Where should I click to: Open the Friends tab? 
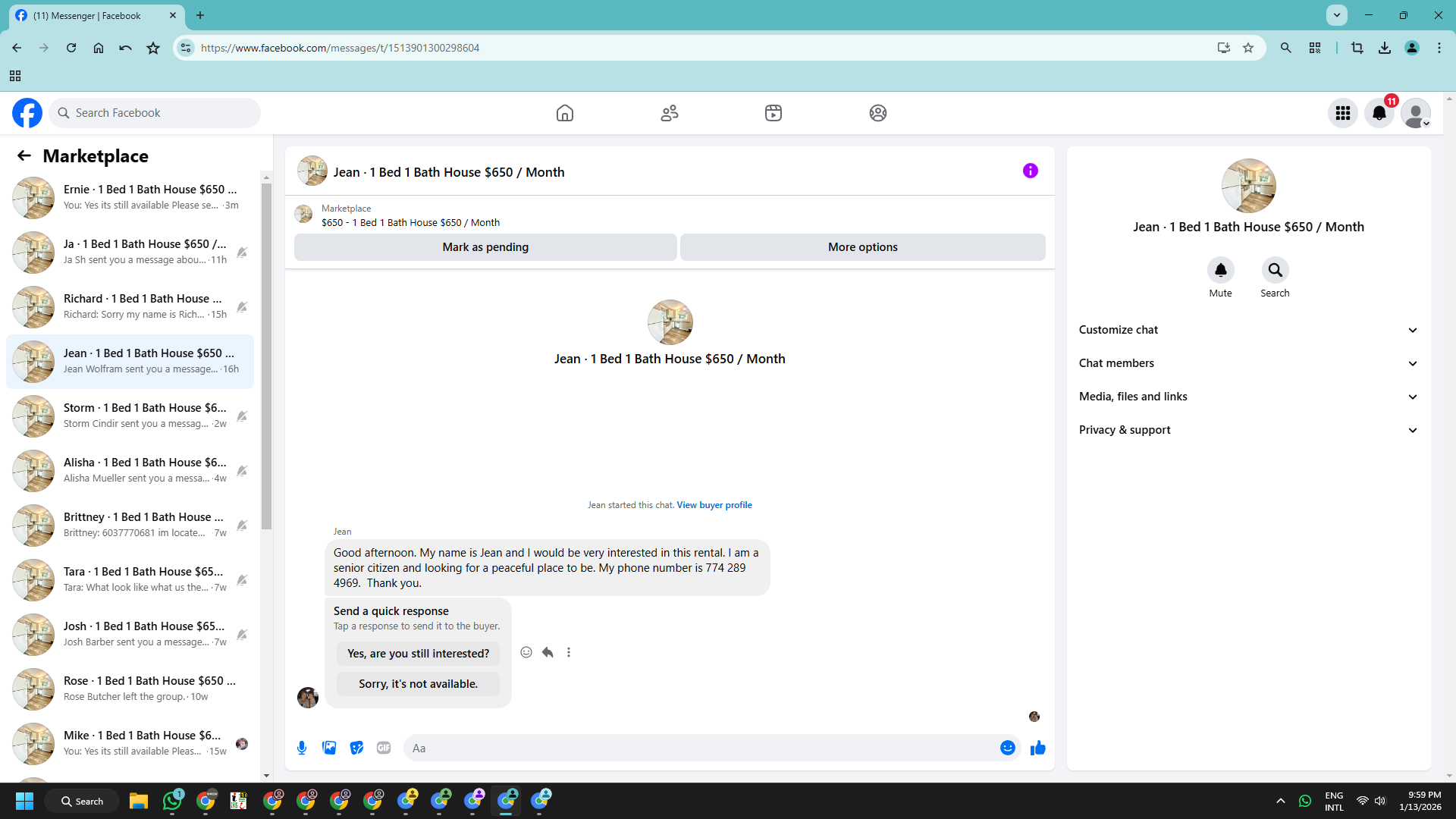[x=669, y=113]
